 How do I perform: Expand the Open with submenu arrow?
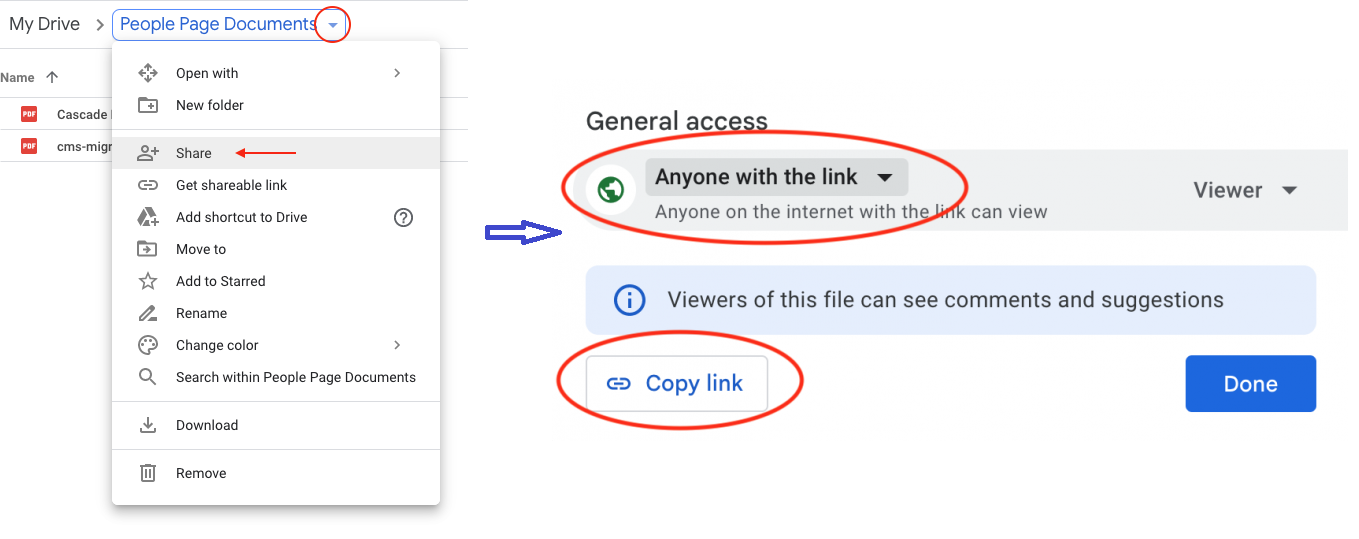click(x=397, y=73)
